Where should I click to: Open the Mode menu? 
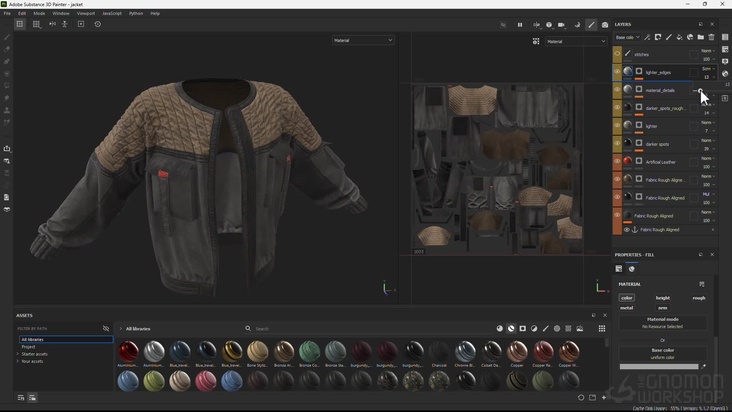[39, 14]
